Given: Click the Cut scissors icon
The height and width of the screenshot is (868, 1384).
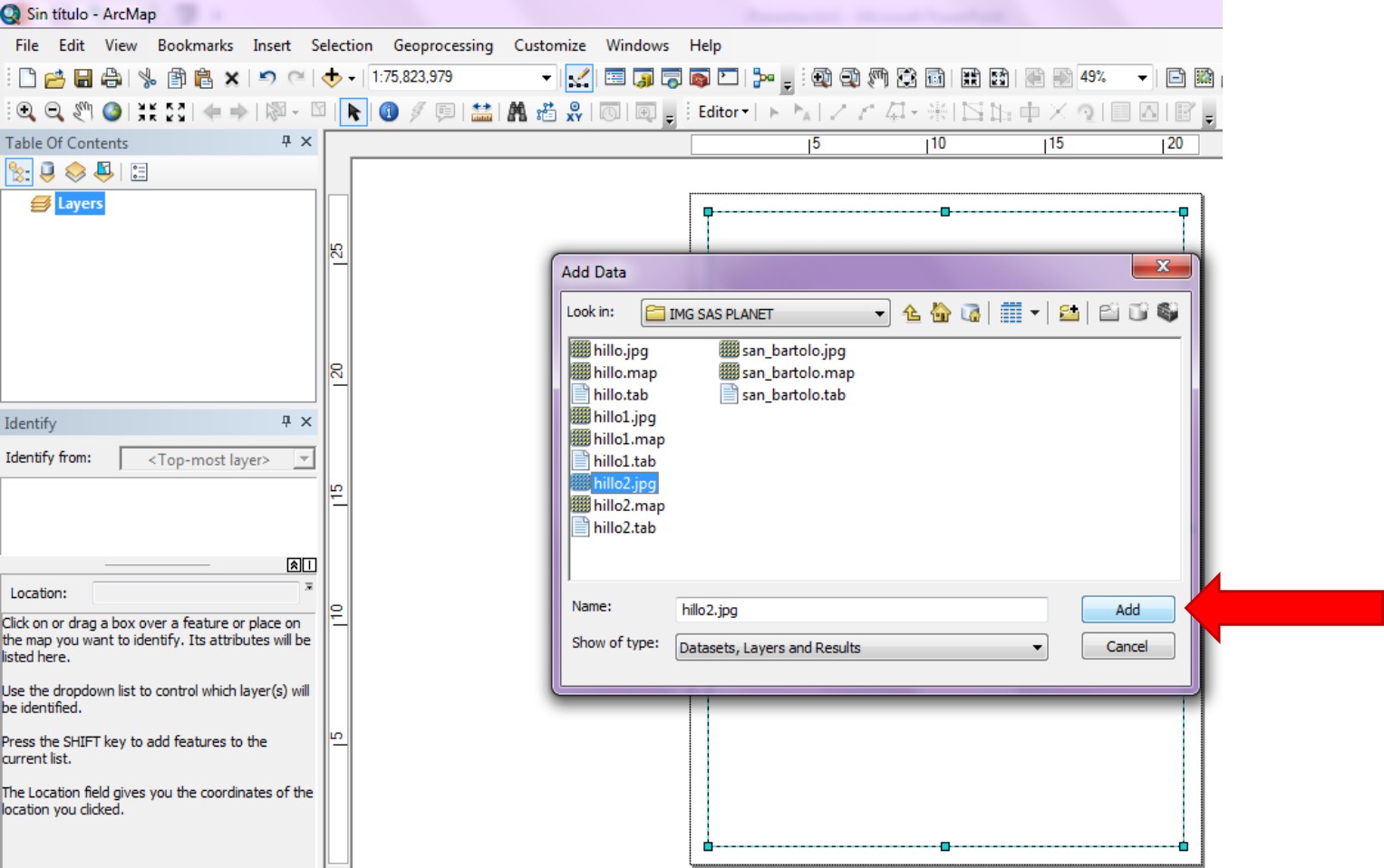Looking at the screenshot, I should tap(147, 78).
